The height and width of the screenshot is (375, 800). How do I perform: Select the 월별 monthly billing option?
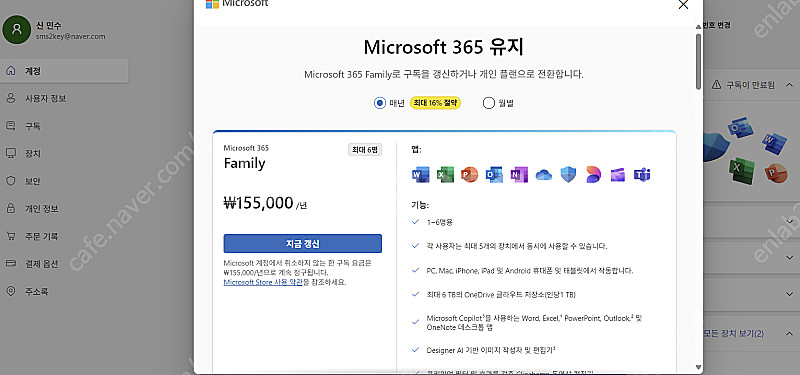click(x=489, y=103)
